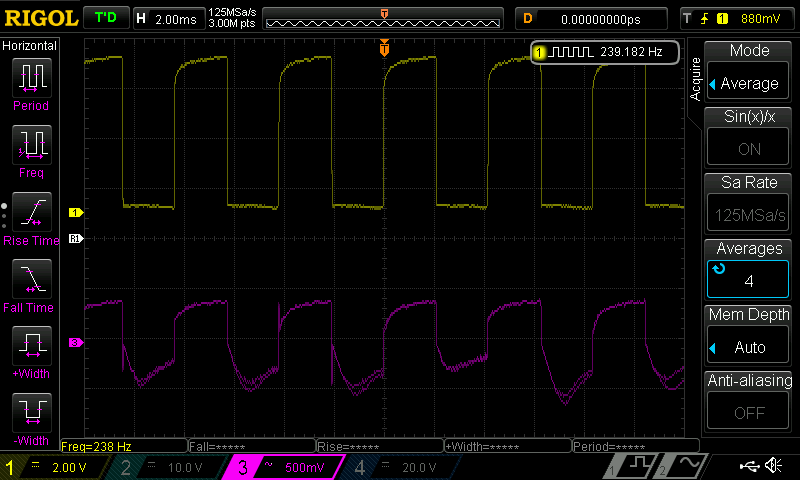800x480 pixels.
Task: Click the RIGOL logo
Action: [x=41, y=18]
